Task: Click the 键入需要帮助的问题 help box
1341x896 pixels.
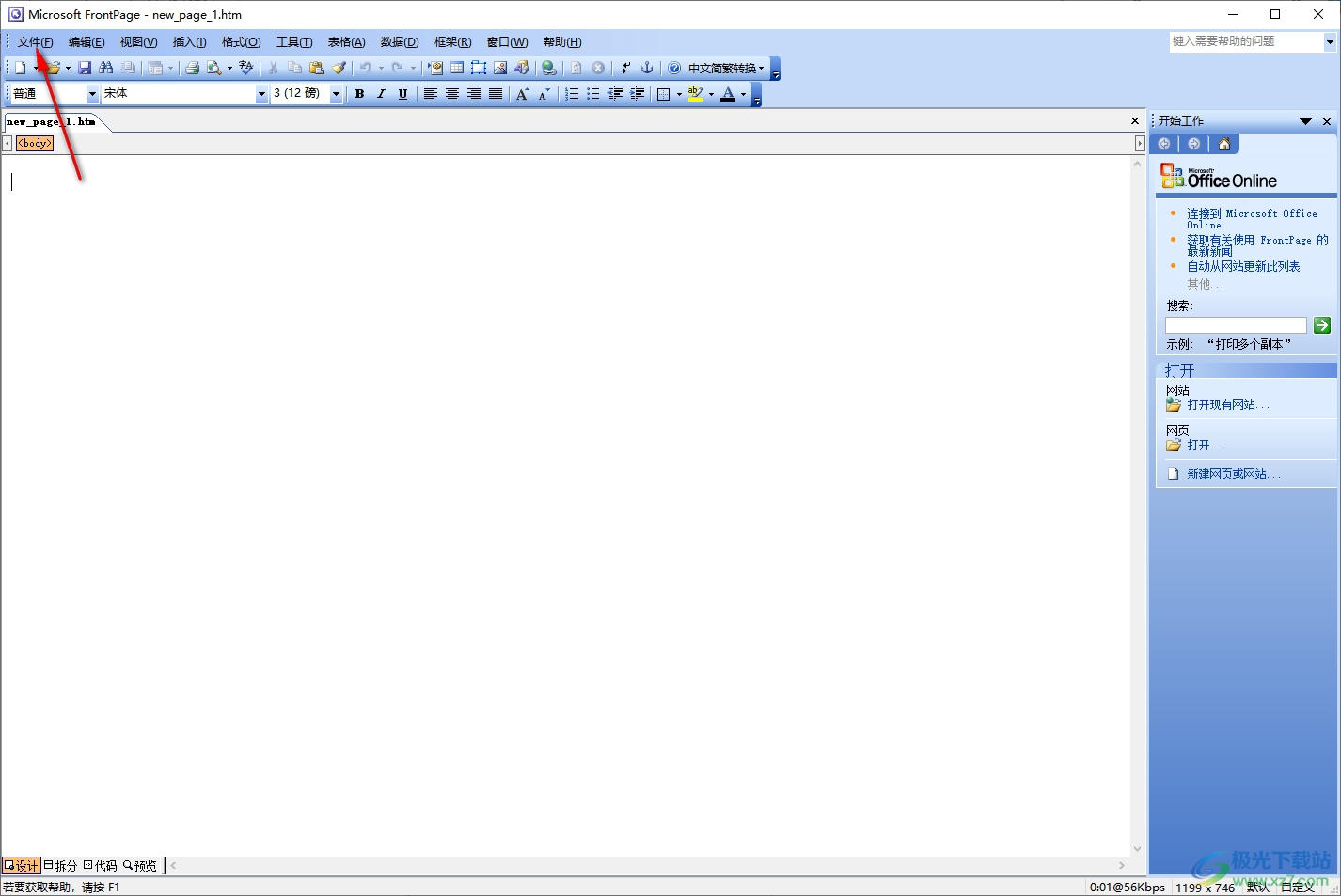Action: tap(1246, 41)
